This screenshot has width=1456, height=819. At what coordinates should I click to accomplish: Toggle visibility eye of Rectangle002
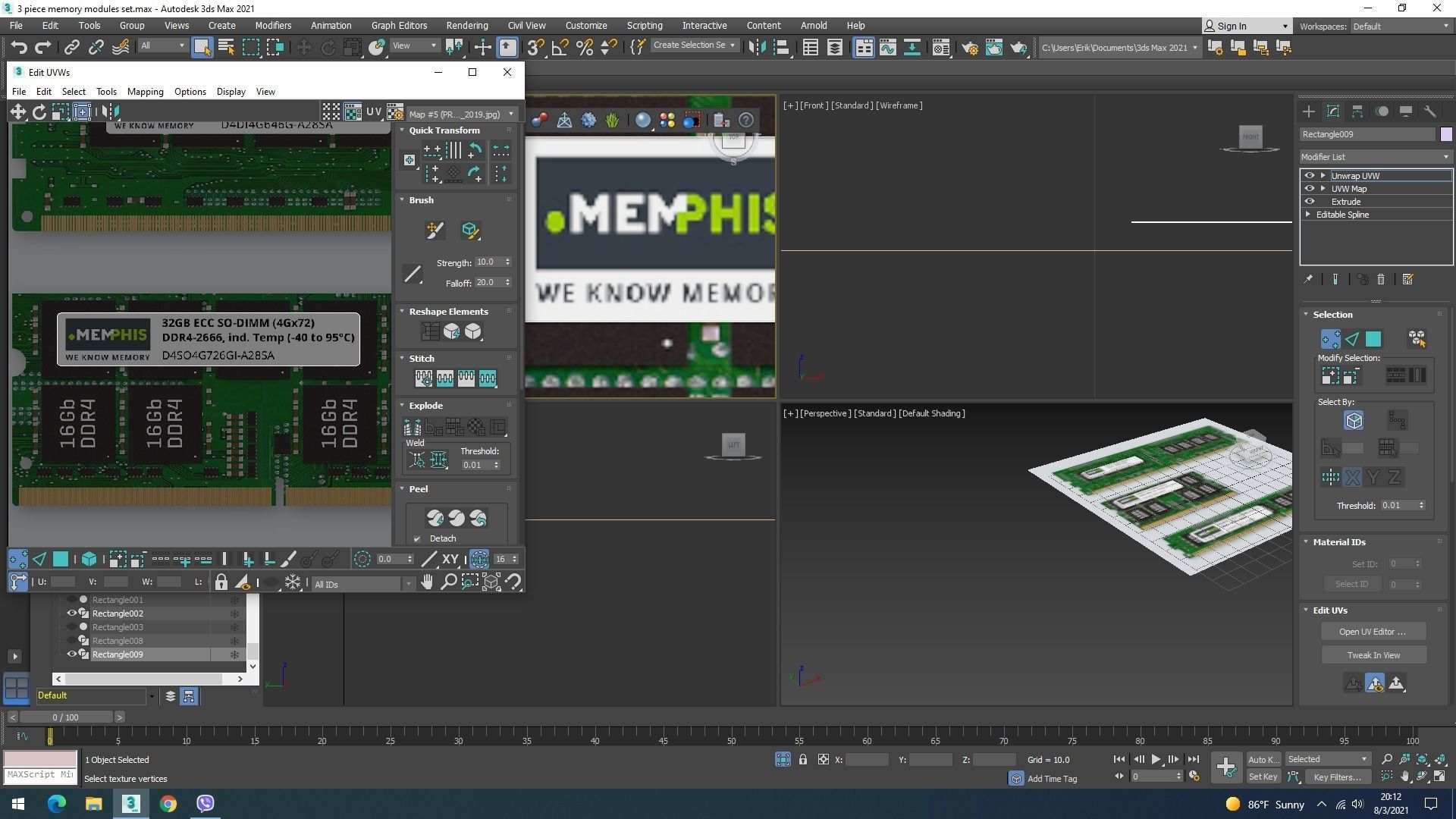71,613
